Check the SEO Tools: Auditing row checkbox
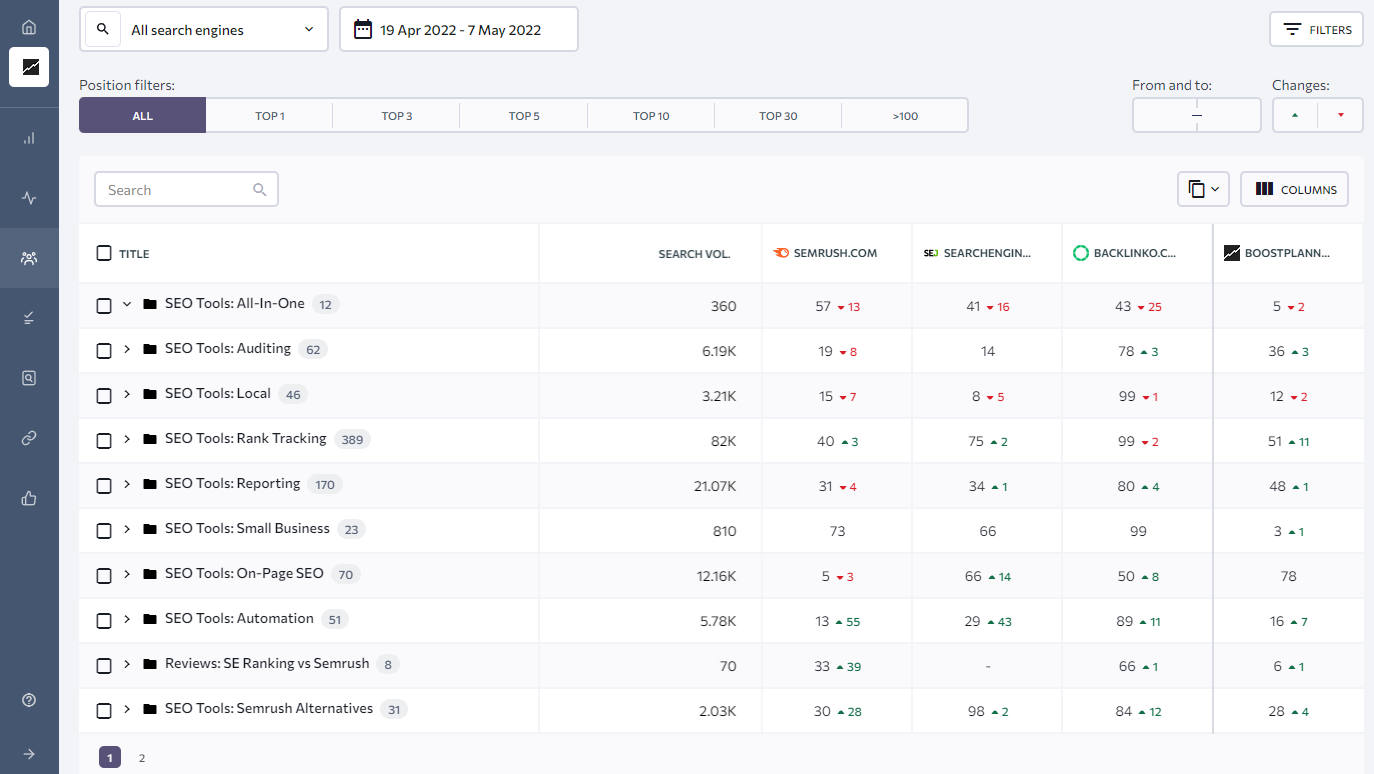 [104, 351]
